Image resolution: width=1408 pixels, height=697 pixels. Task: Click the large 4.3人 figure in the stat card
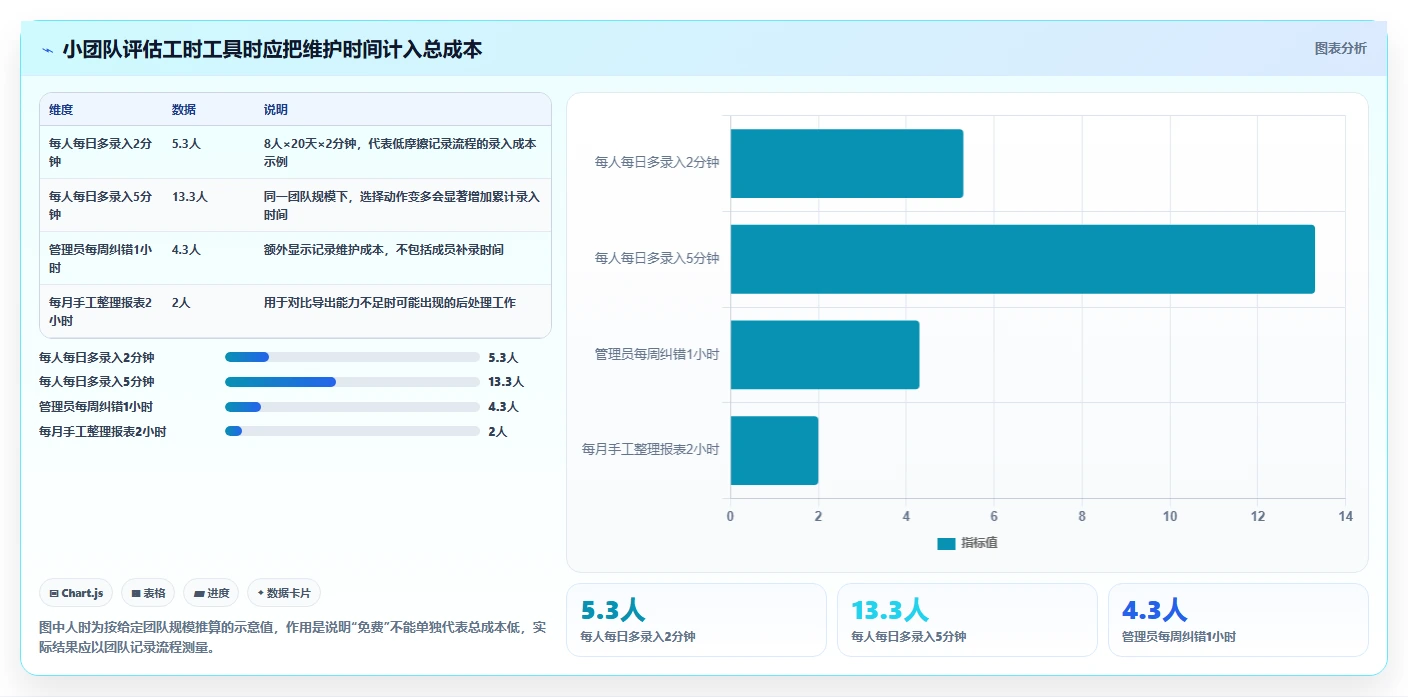coord(1154,610)
